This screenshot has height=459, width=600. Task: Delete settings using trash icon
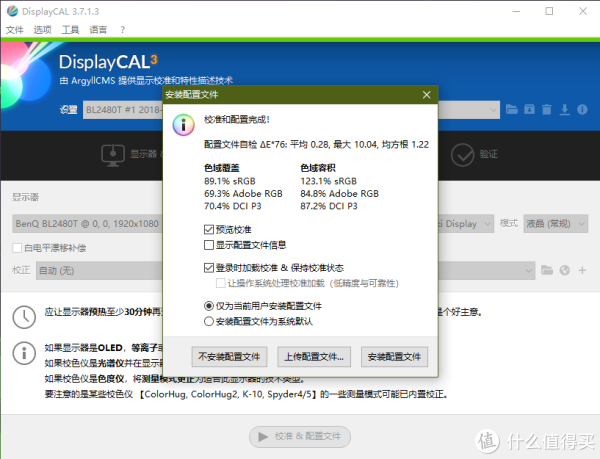(x=547, y=110)
